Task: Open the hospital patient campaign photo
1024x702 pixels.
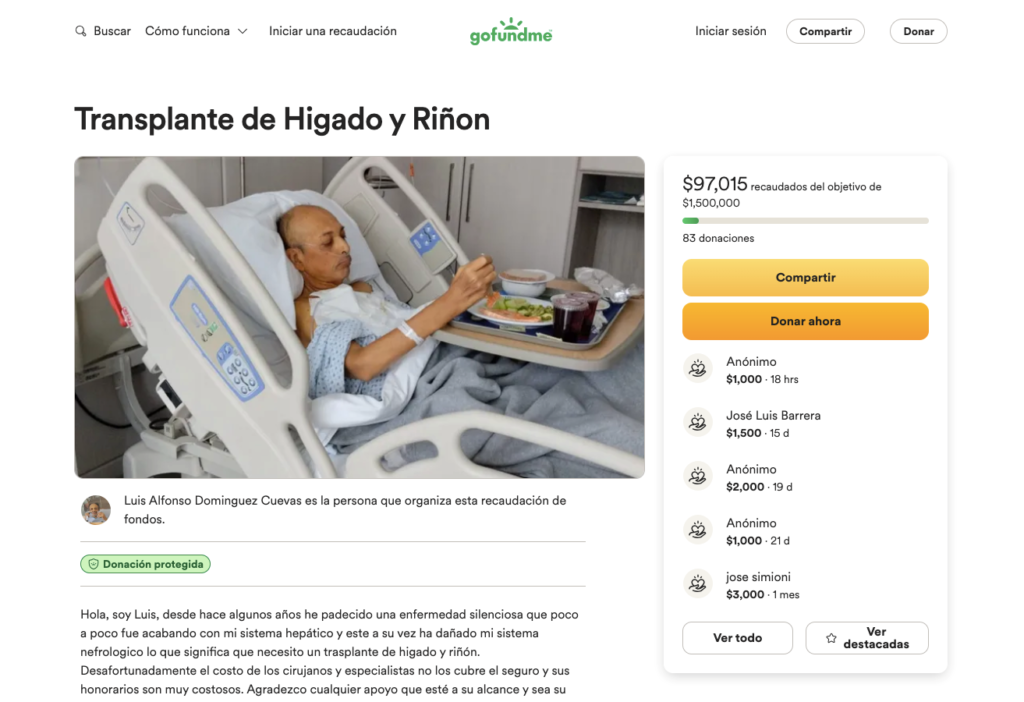Action: coord(359,317)
